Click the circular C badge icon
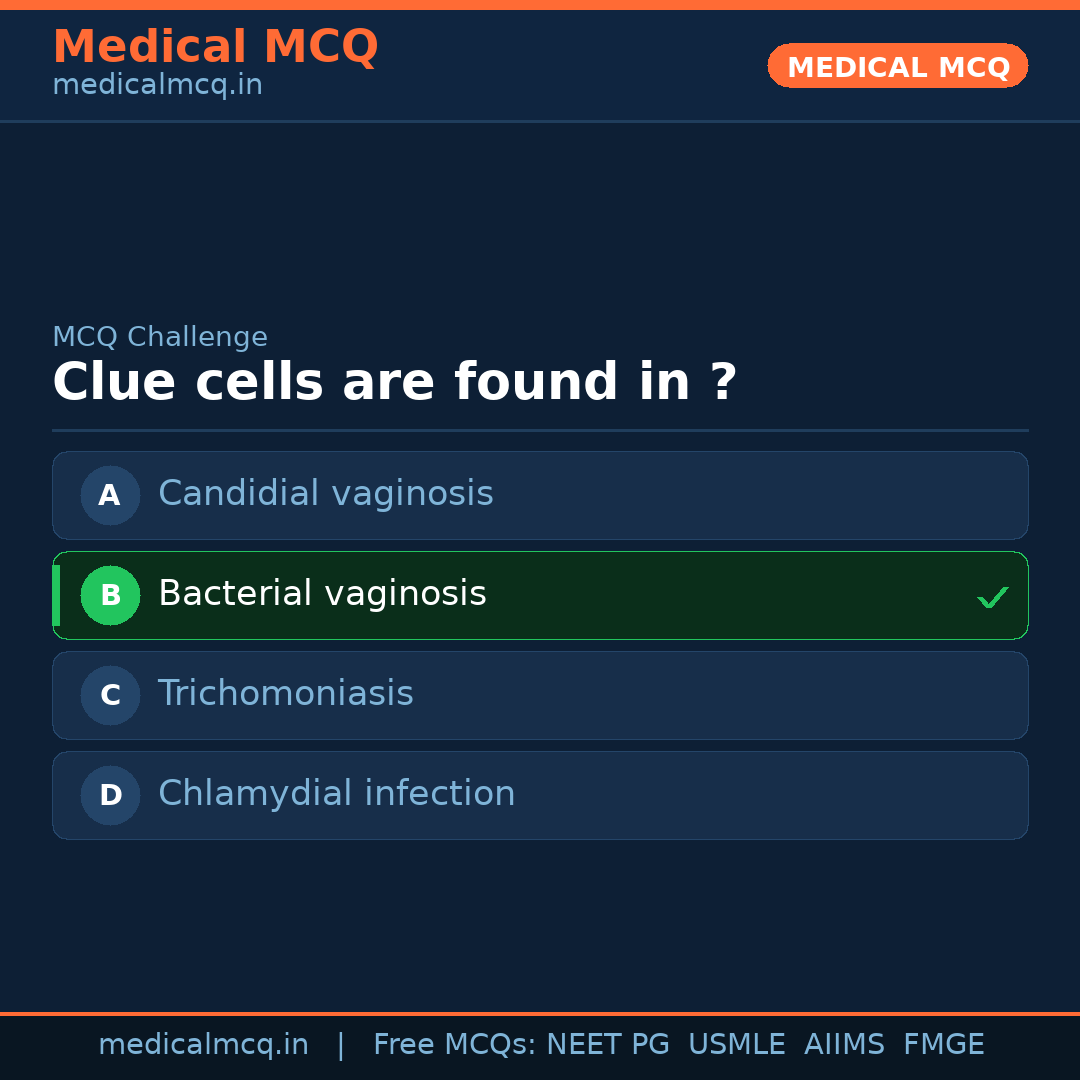 tap(110, 695)
